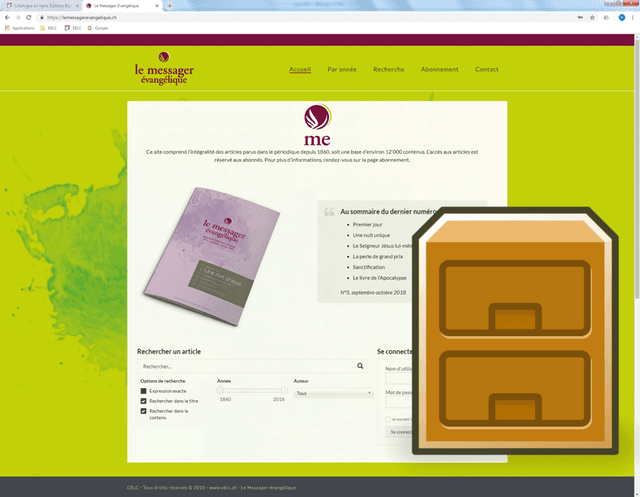Screen dimensions: 640x497
Task: Click the extension icon beside the star
Action: pos(606,18)
